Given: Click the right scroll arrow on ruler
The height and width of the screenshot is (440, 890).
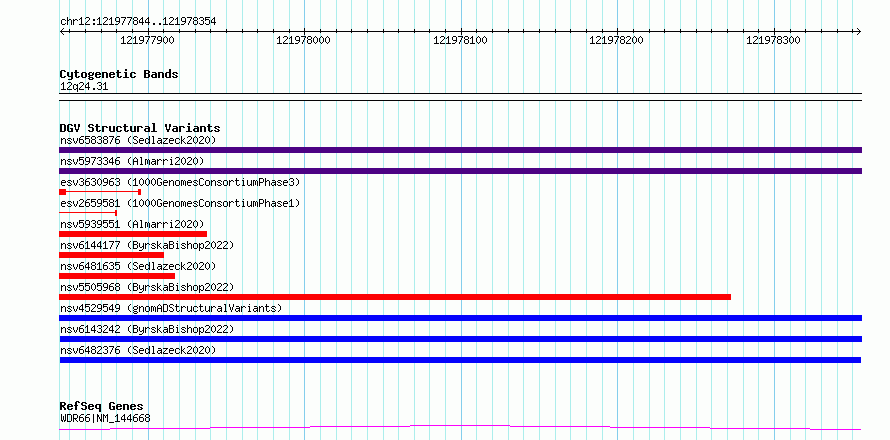Looking at the screenshot, I should [858, 31].
